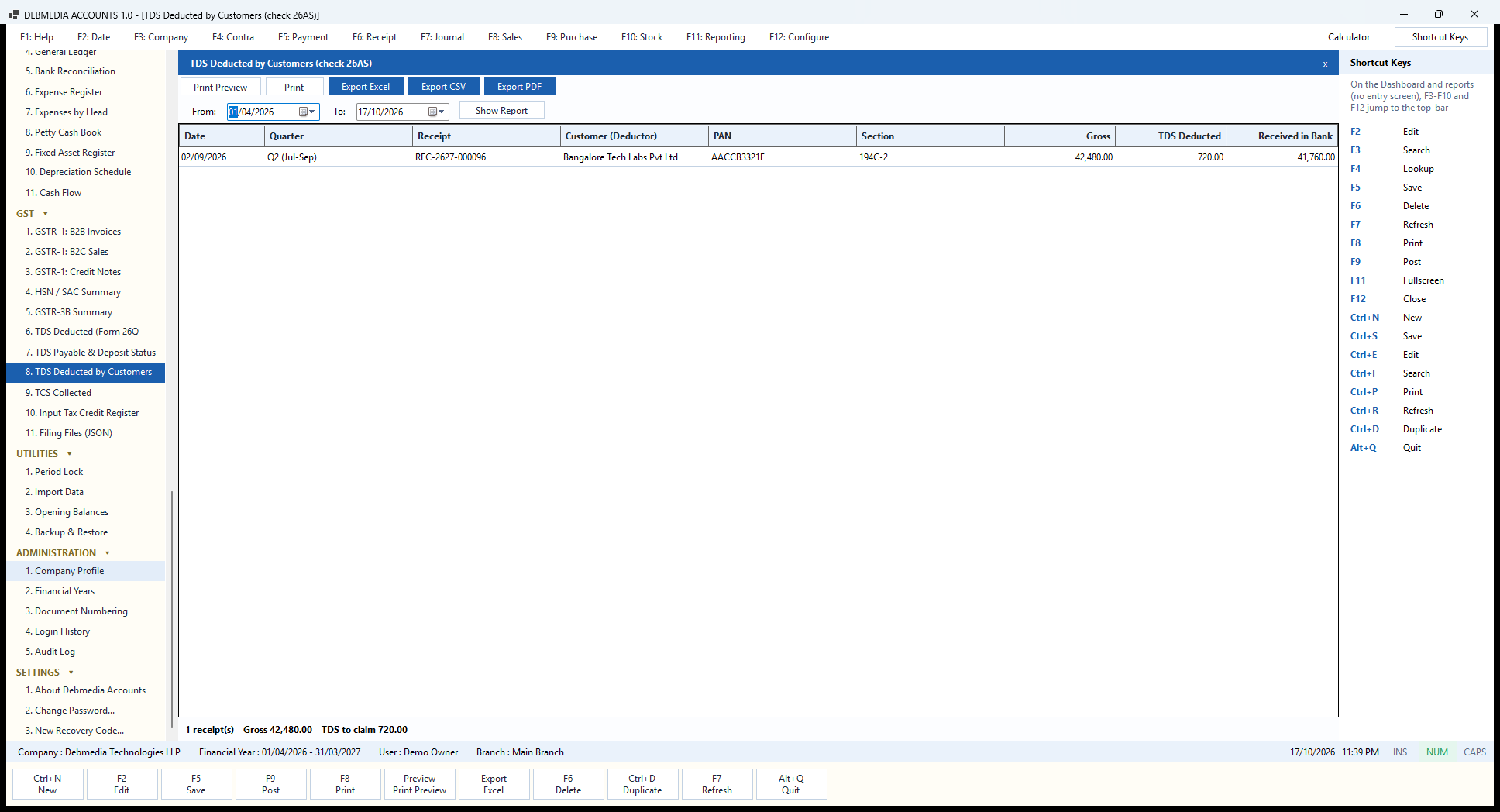Open the From date dropdown arrow
Viewport: 1500px width, 812px height.
coord(312,112)
